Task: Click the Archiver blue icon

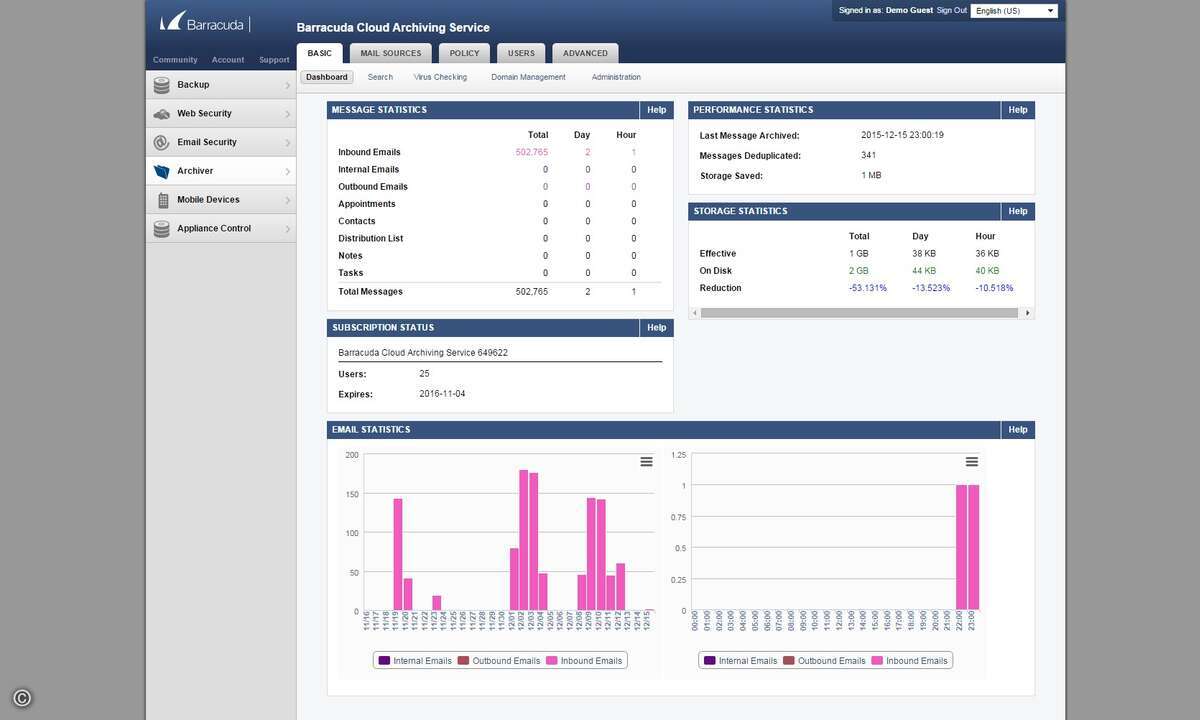Action: pos(162,171)
